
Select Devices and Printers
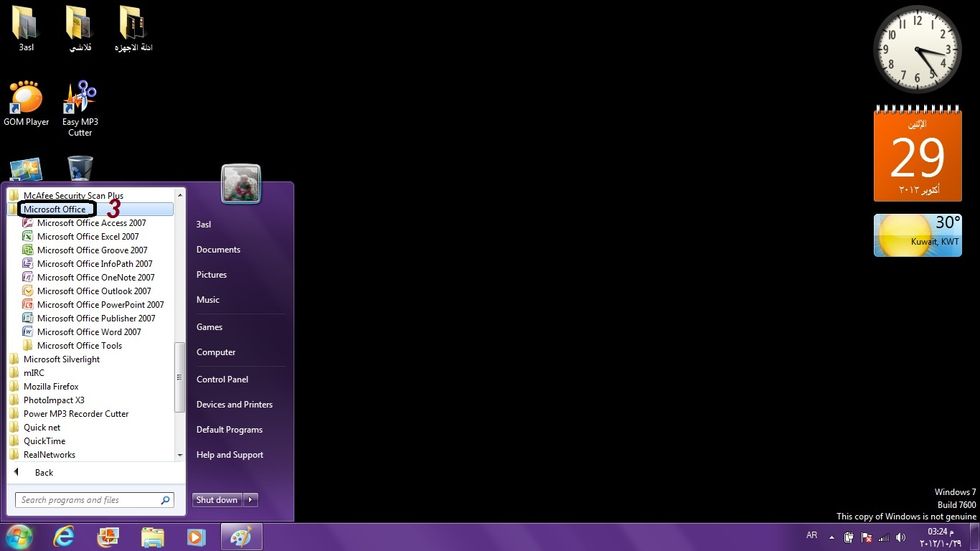coord(234,405)
